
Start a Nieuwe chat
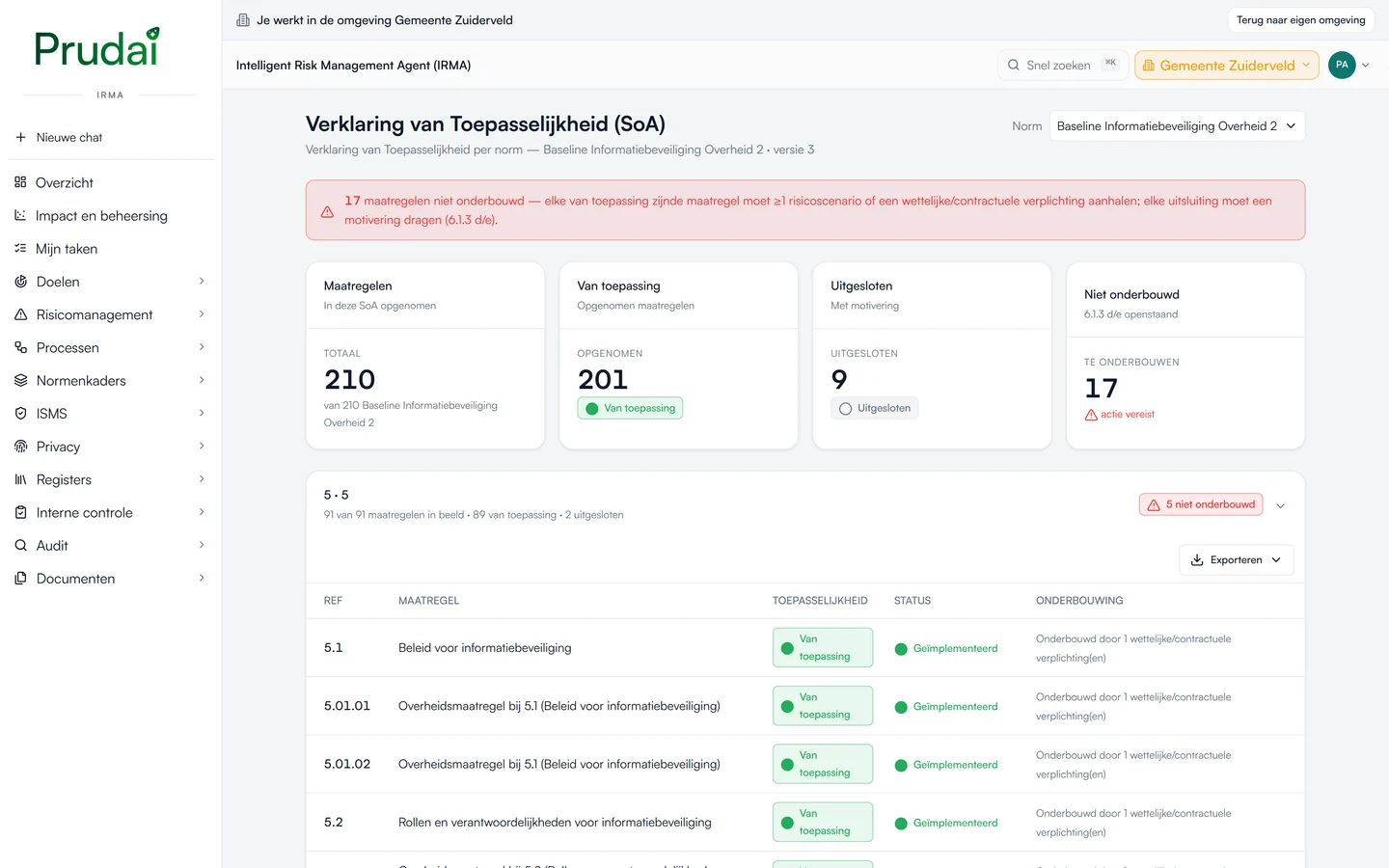[110, 137]
